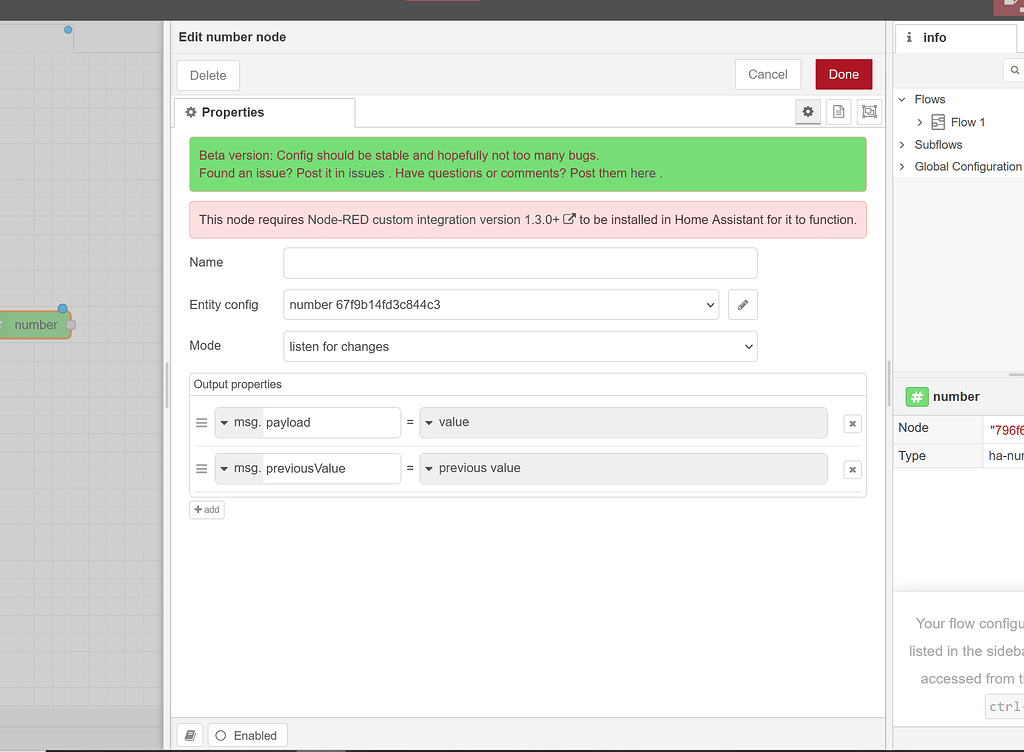Screen dimensions: 1024x752
Task: Remove the msg.previousValue output property row
Action: [x=851, y=468]
